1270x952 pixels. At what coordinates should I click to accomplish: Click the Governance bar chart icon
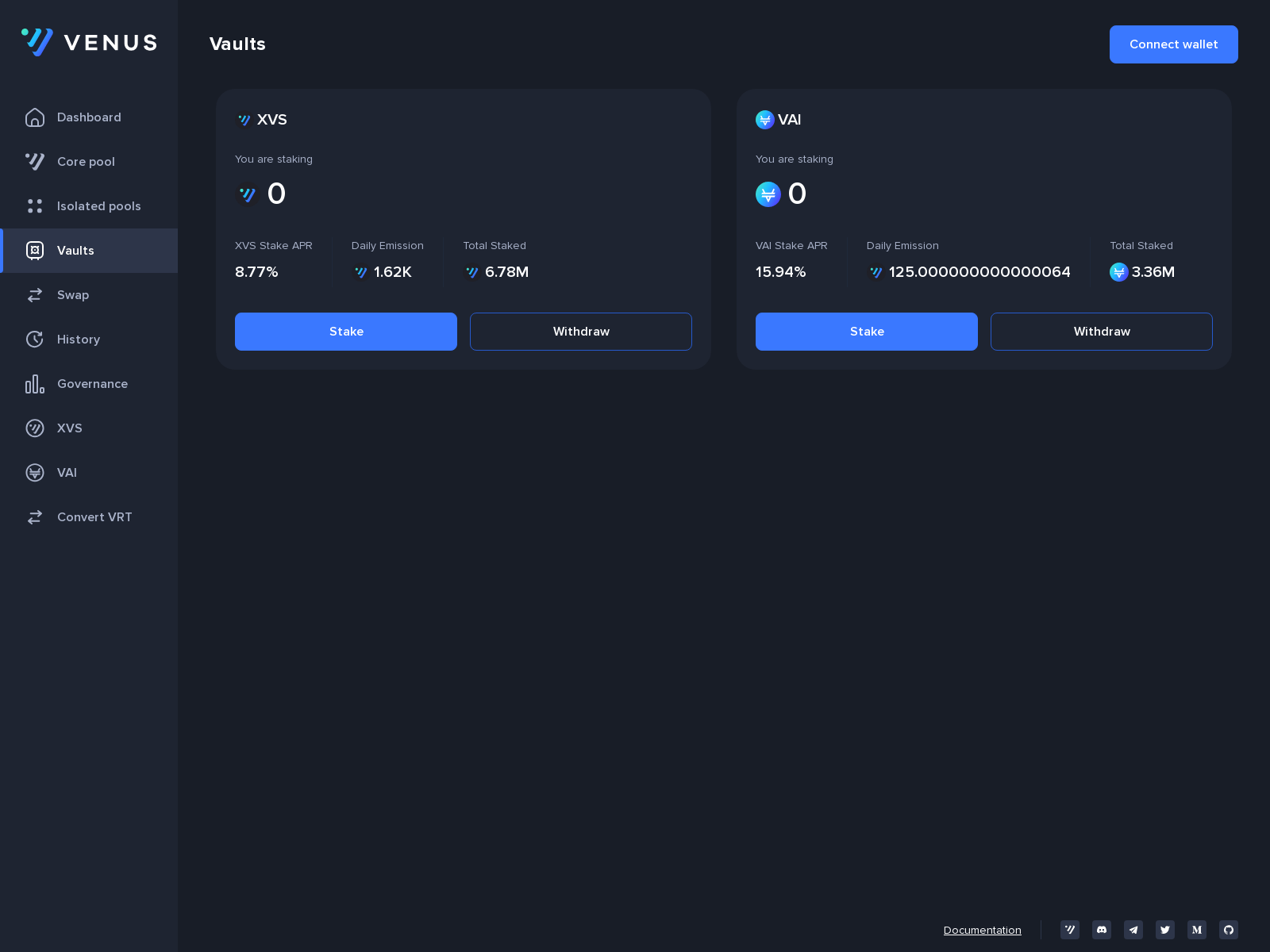(35, 384)
